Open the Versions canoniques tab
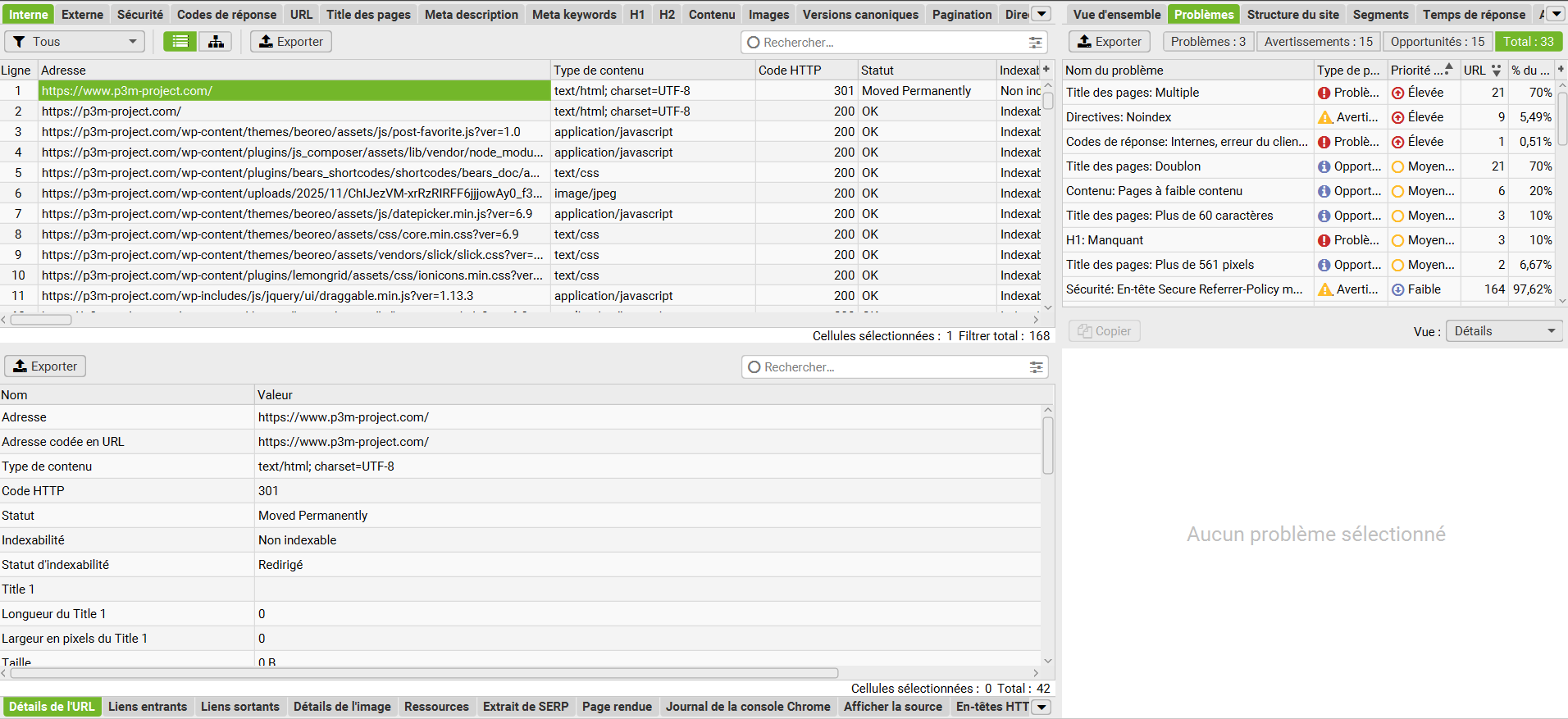The width and height of the screenshot is (1568, 719). 860,15
